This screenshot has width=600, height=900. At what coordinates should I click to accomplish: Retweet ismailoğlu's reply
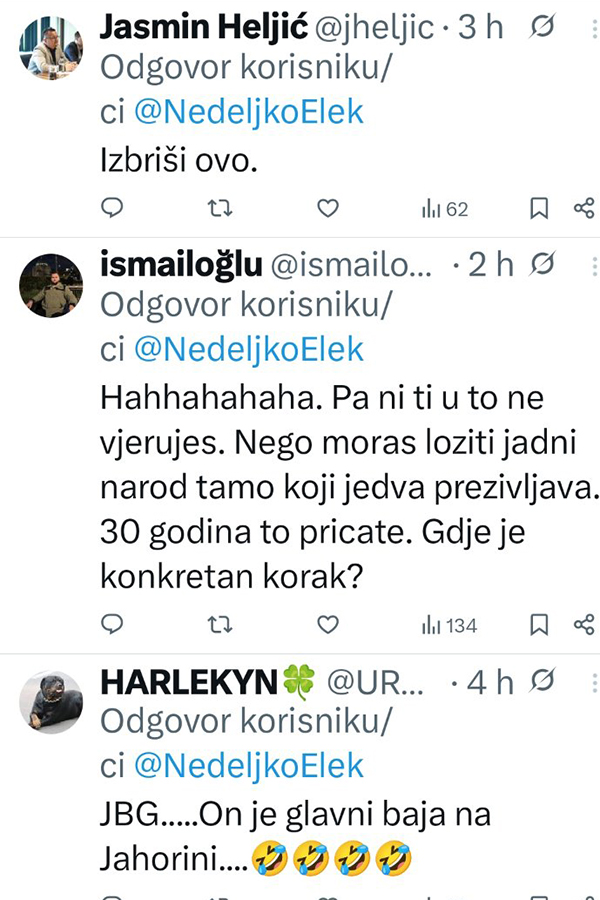coord(220,625)
